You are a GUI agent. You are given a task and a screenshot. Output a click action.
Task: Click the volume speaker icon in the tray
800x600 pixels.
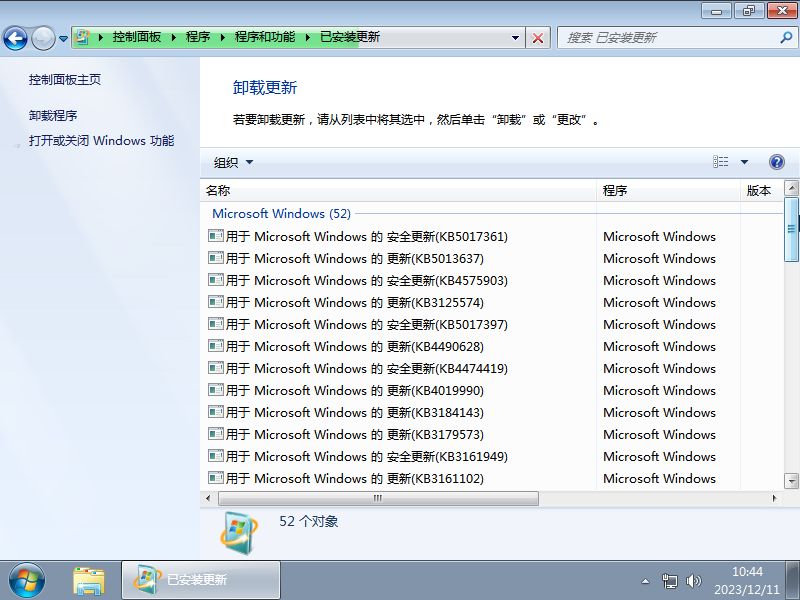pyautogui.click(x=695, y=580)
